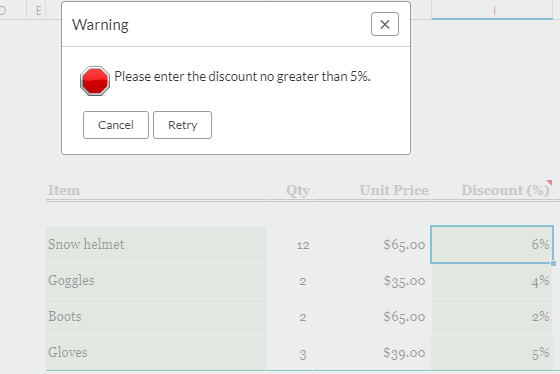Select column I header
This screenshot has height=374, width=560.
pyautogui.click(x=492, y=10)
